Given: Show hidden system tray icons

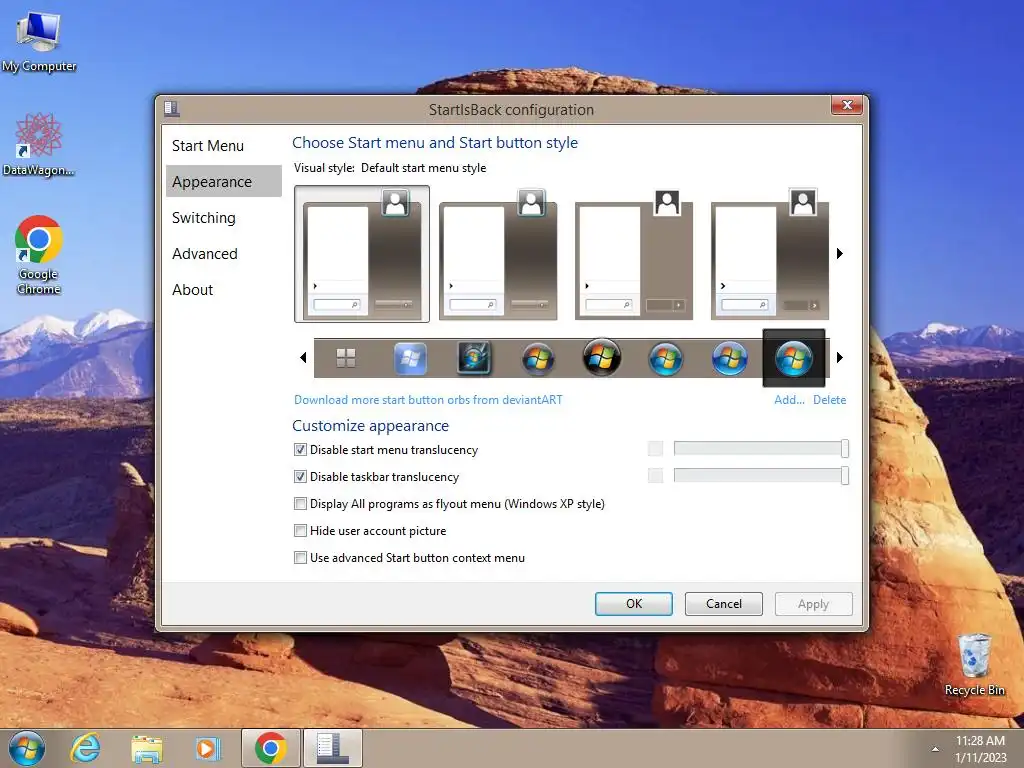Looking at the screenshot, I should tap(935, 749).
